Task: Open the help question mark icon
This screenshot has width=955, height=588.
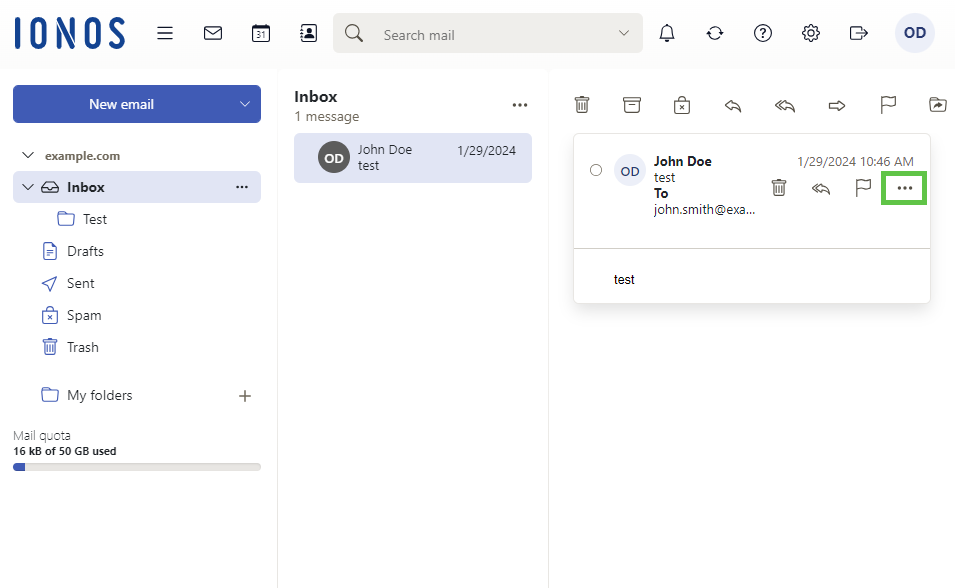Action: click(x=763, y=33)
